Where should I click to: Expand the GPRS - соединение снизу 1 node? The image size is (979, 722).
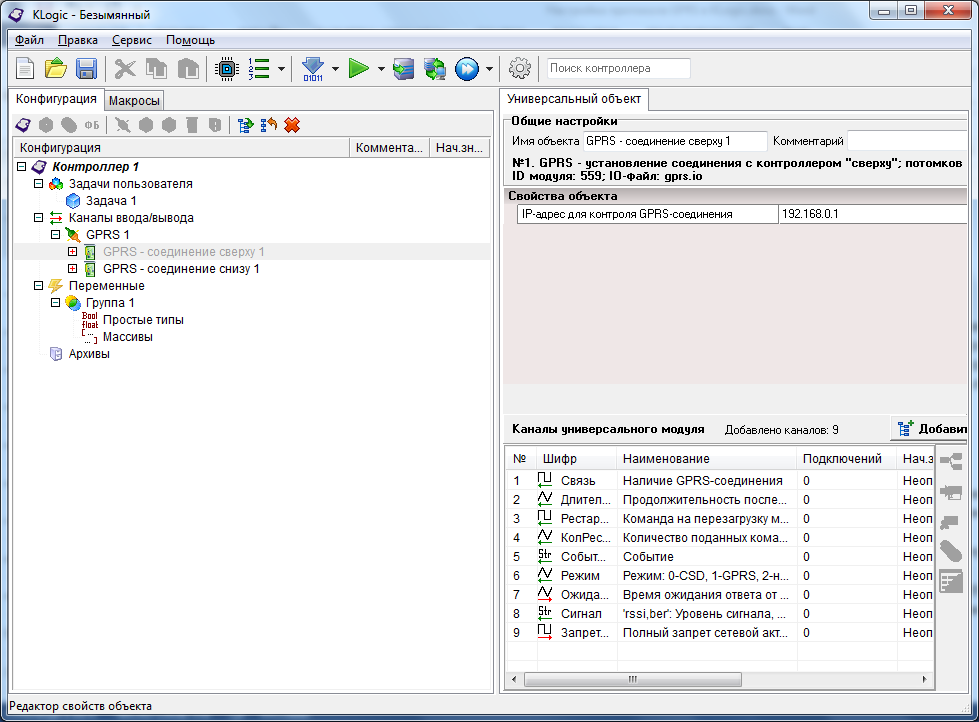coord(72,269)
